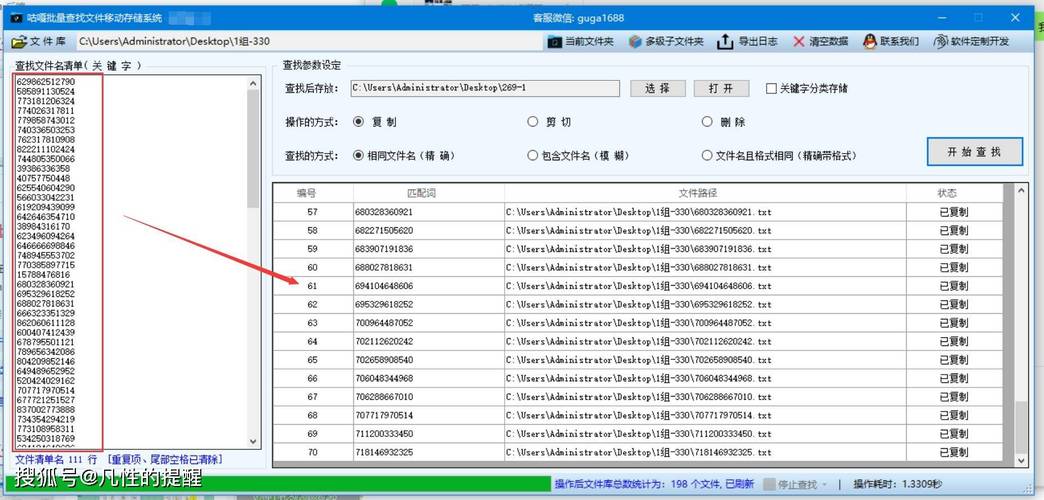The height and width of the screenshot is (500, 1044).
Task: Choose 包含文件名（模糊）search mode
Action: pos(532,155)
